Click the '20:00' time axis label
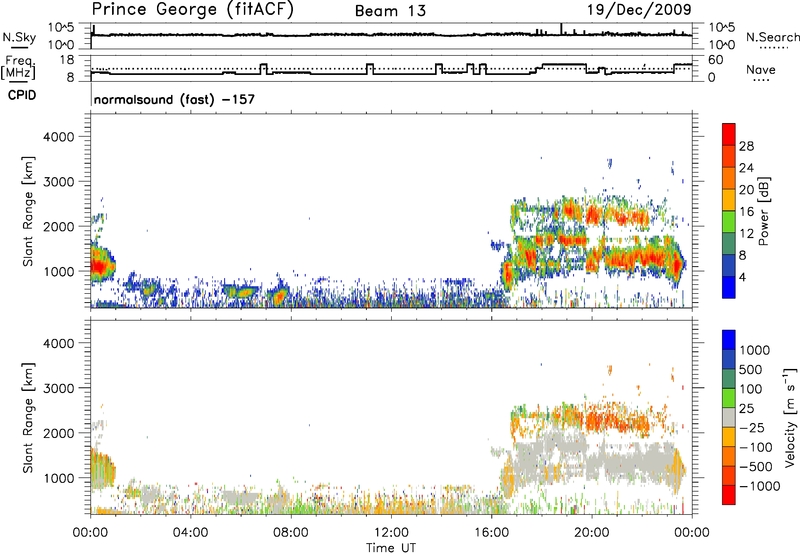 point(592,533)
